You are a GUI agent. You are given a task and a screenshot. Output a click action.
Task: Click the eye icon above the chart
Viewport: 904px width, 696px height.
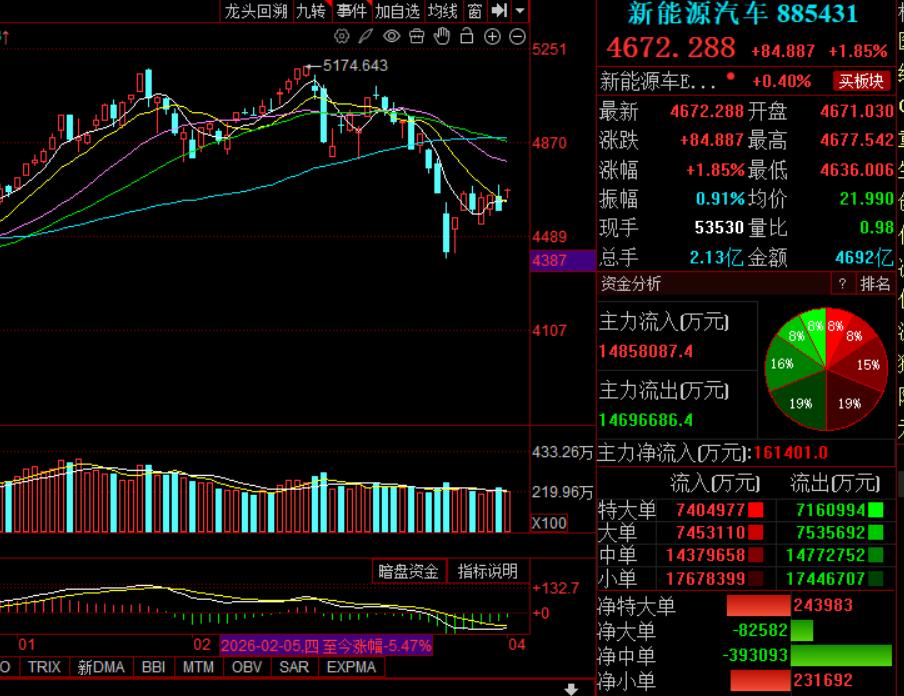[x=392, y=36]
